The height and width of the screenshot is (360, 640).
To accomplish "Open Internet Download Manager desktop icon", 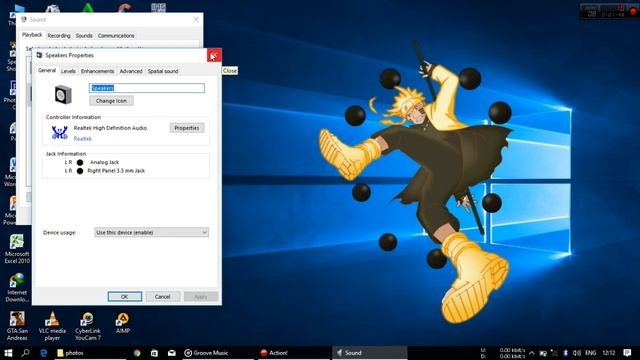I will tap(17, 288).
